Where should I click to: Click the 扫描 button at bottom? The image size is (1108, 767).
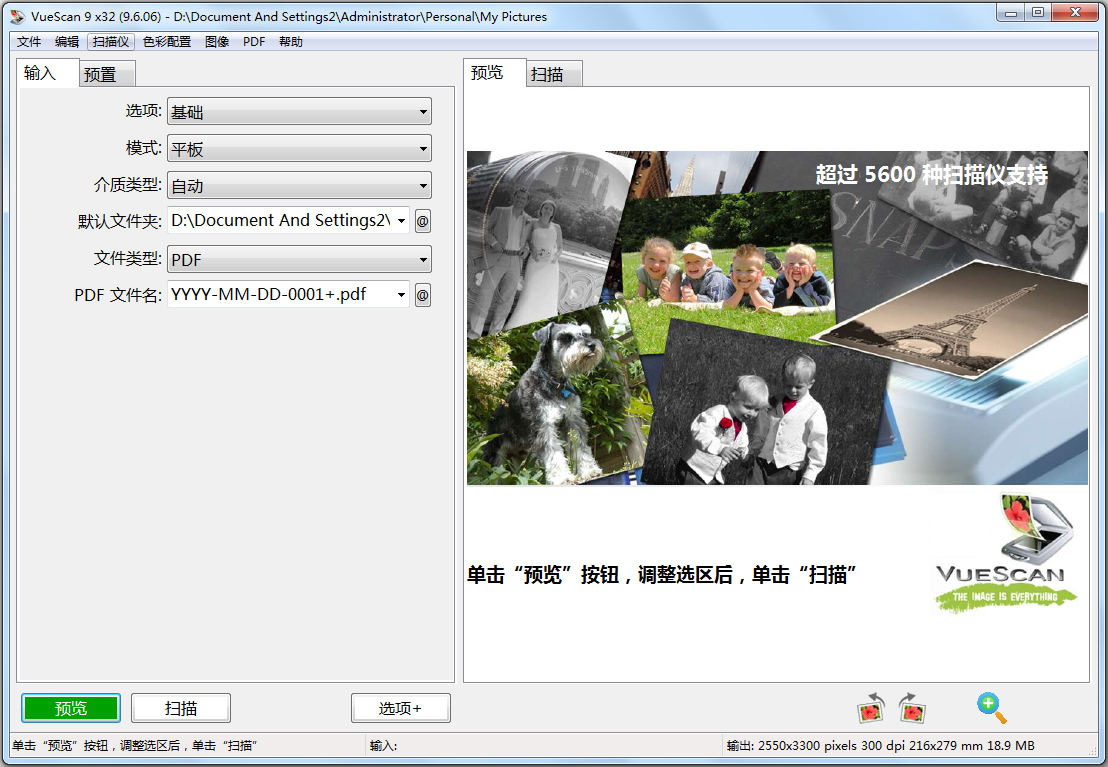pos(181,708)
